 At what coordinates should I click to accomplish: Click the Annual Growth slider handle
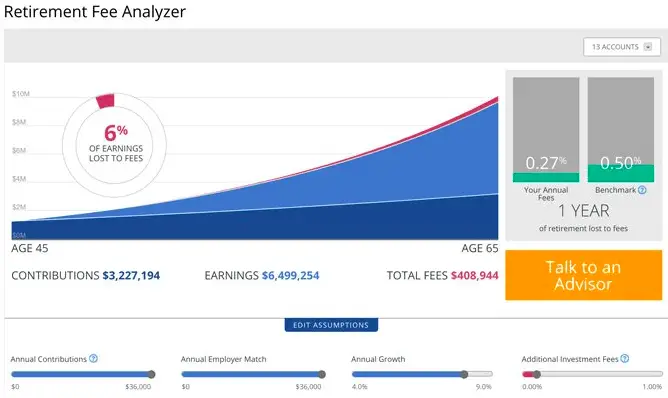tap(464, 375)
